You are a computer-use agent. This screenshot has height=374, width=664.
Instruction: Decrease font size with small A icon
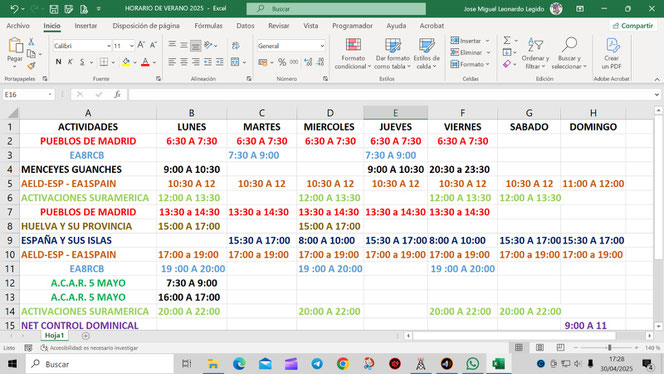(x=153, y=45)
